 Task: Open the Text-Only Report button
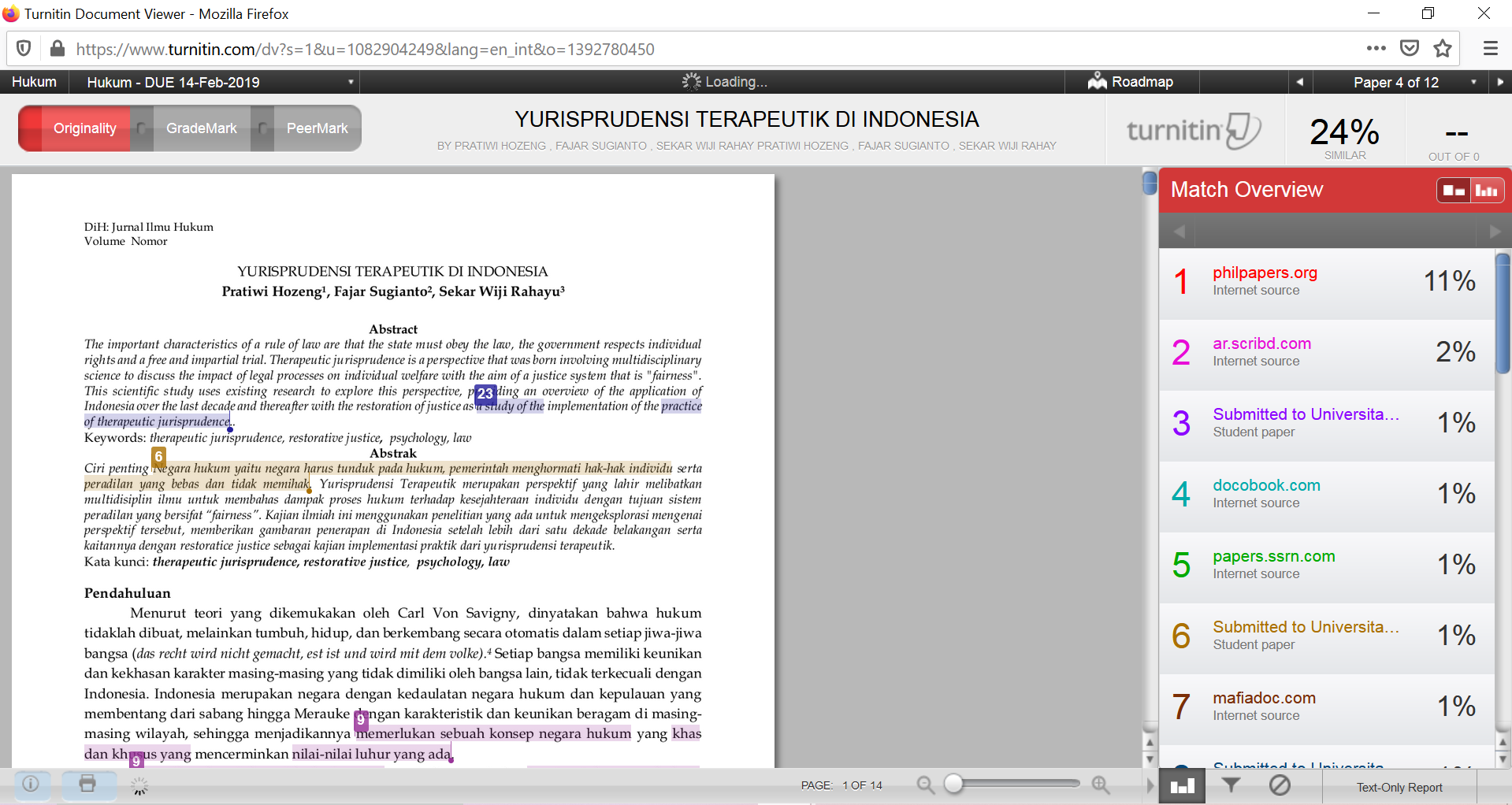1399,787
